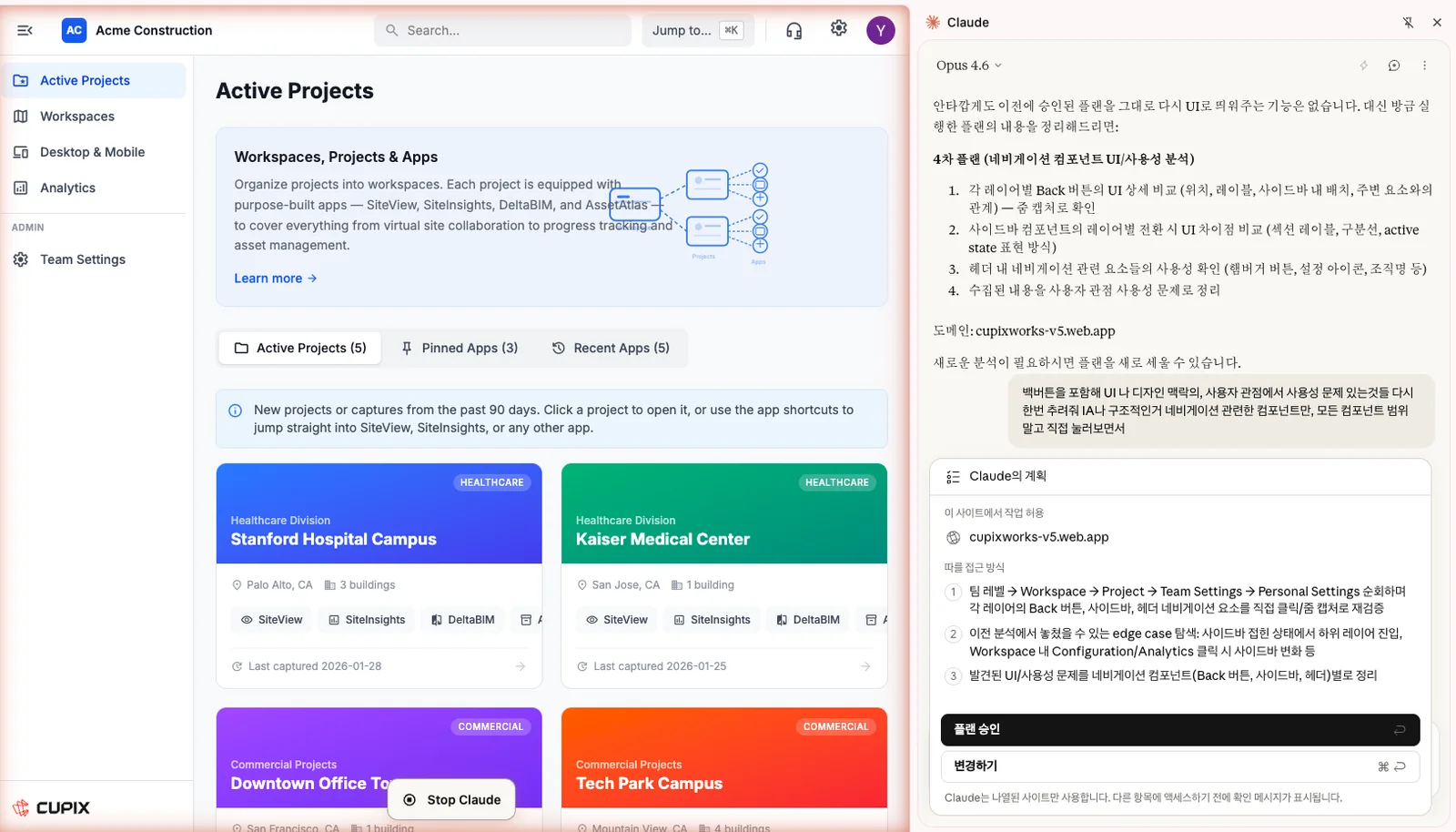
Task: Click plan step 1 in Claude's plan
Action: (1179, 600)
